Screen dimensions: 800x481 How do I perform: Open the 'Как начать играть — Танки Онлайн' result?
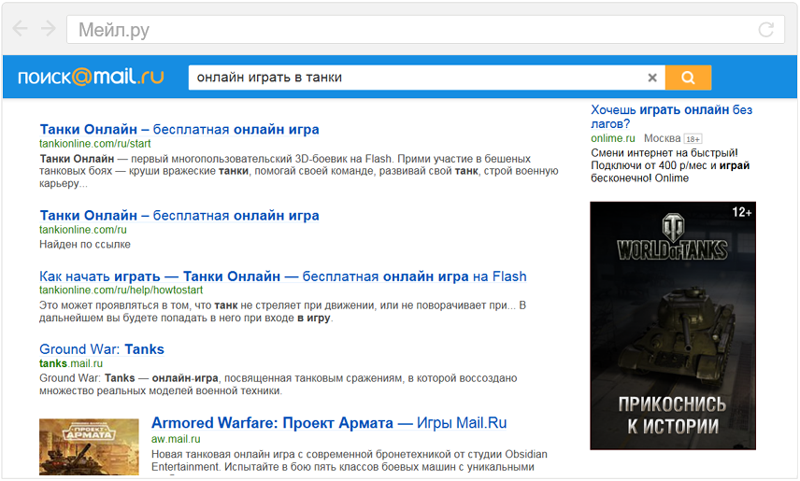(283, 276)
